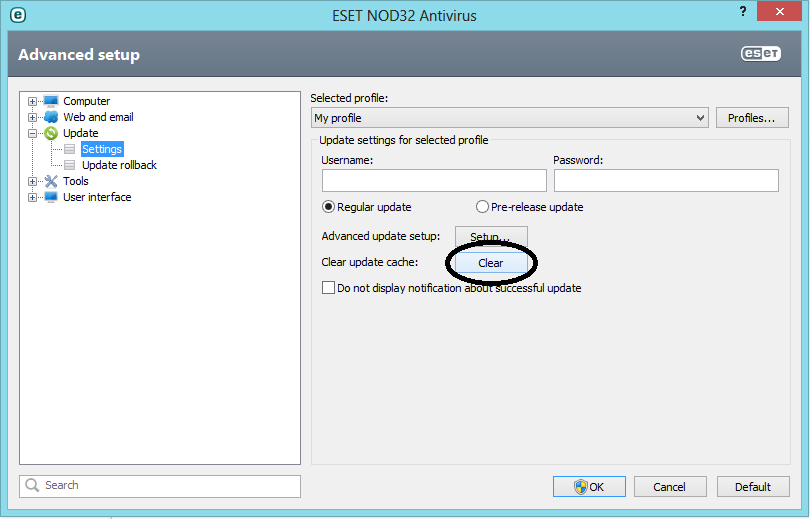The height and width of the screenshot is (519, 810).
Task: Select Regular update radio button
Action: point(328,207)
